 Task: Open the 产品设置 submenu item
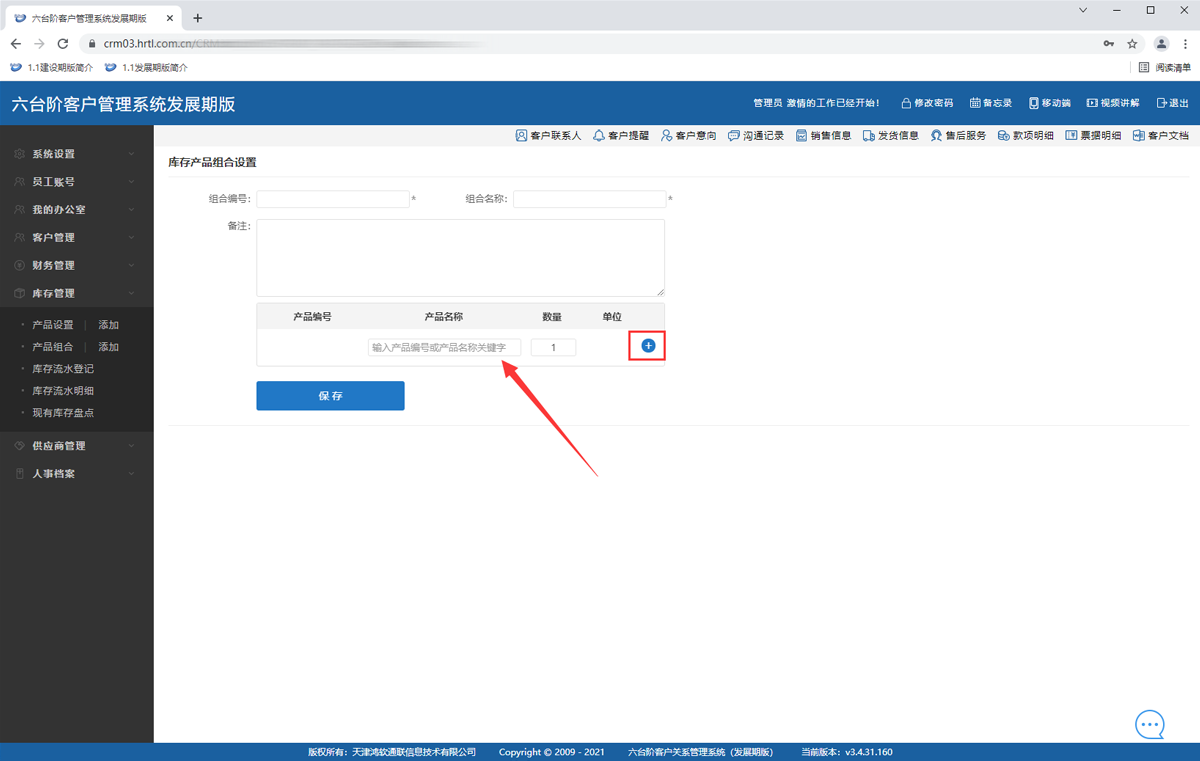(53, 325)
